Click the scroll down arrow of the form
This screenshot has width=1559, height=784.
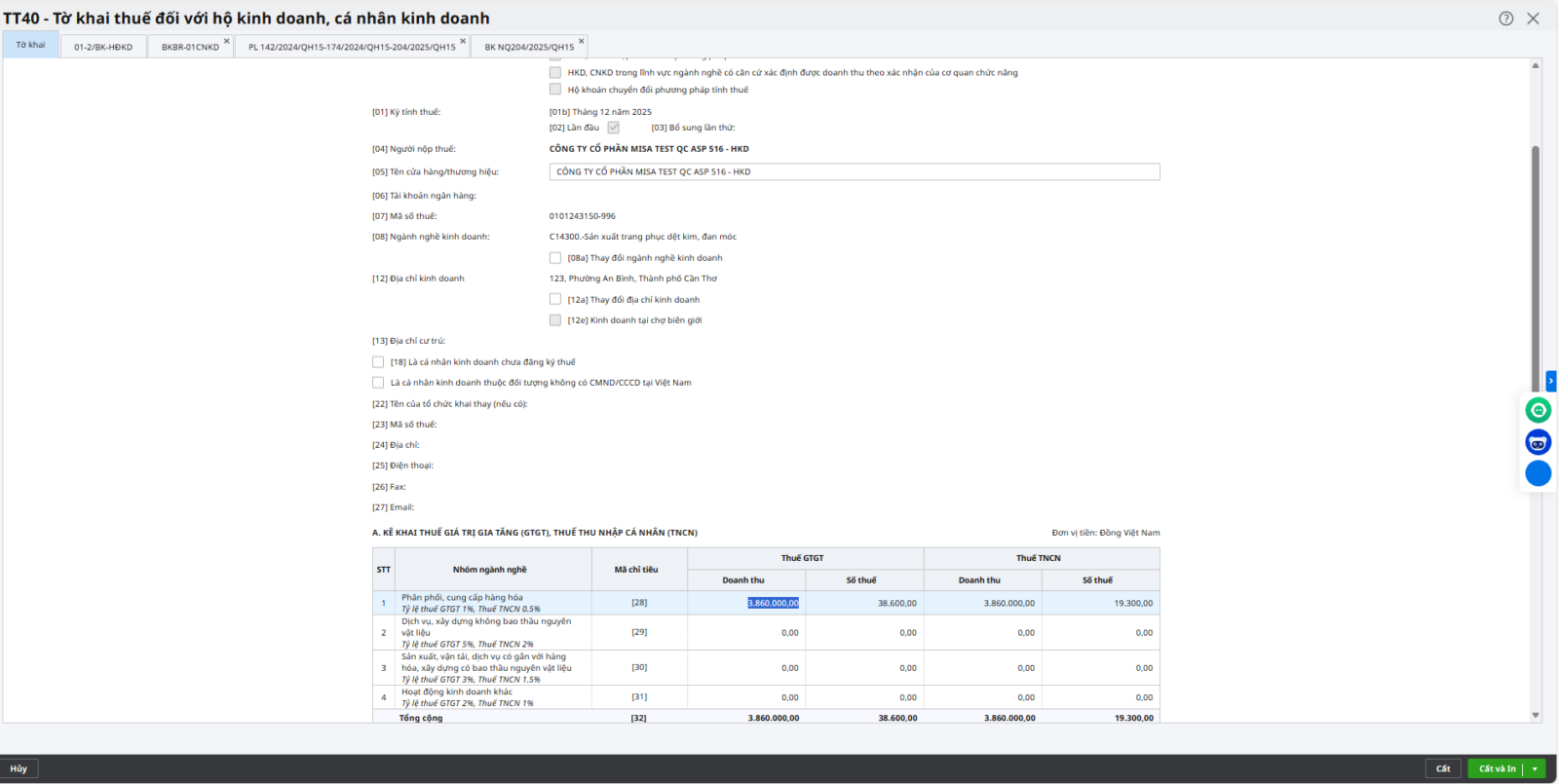pyautogui.click(x=1536, y=715)
